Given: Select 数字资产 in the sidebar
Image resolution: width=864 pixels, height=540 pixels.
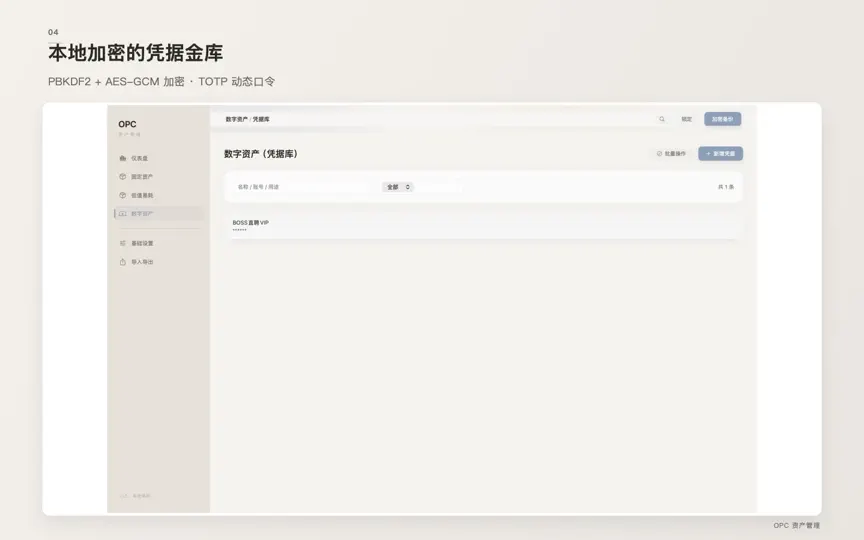Looking at the screenshot, I should pyautogui.click(x=159, y=214).
